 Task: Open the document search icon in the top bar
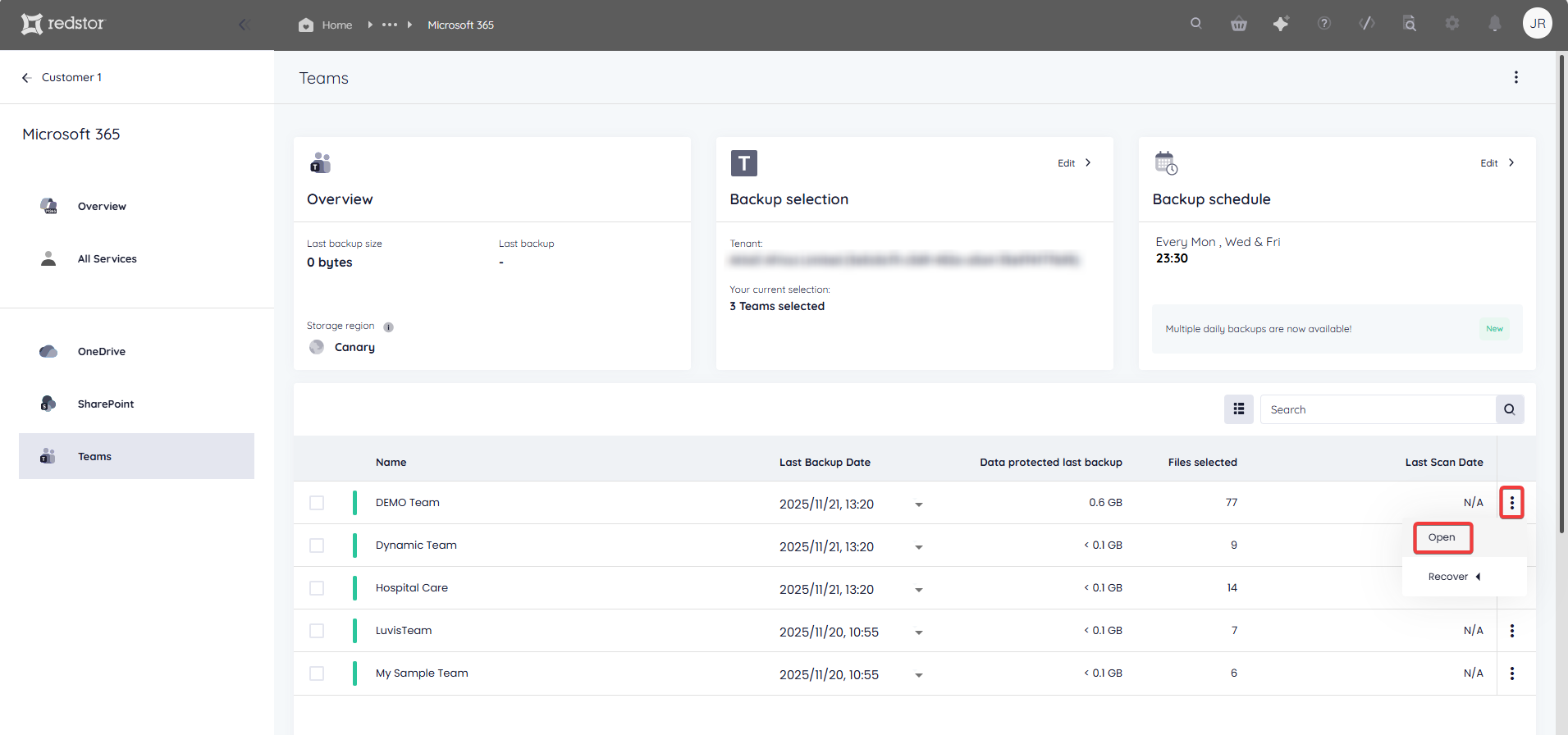click(1410, 24)
